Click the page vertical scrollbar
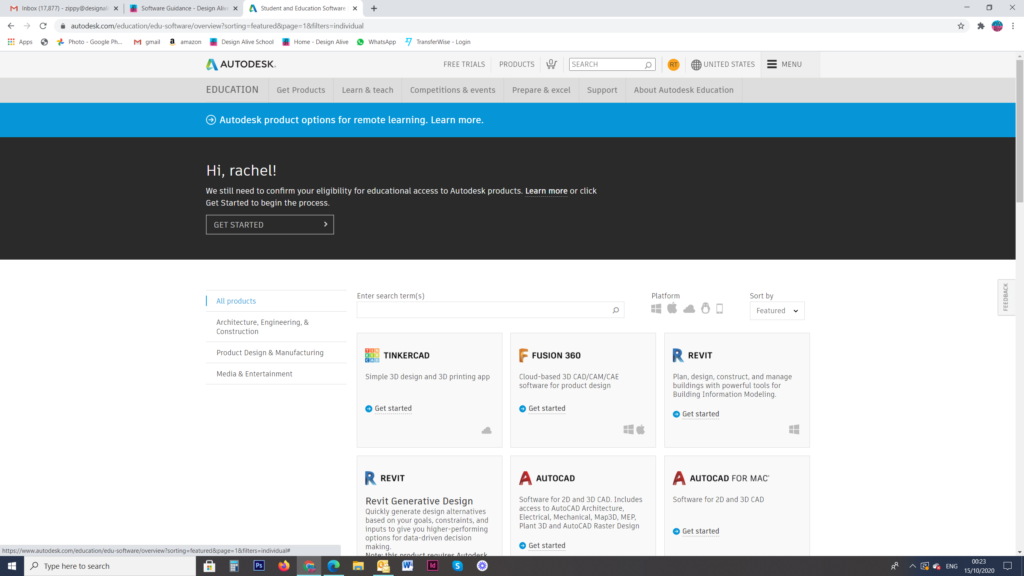The image size is (1024, 576). [x=1019, y=129]
